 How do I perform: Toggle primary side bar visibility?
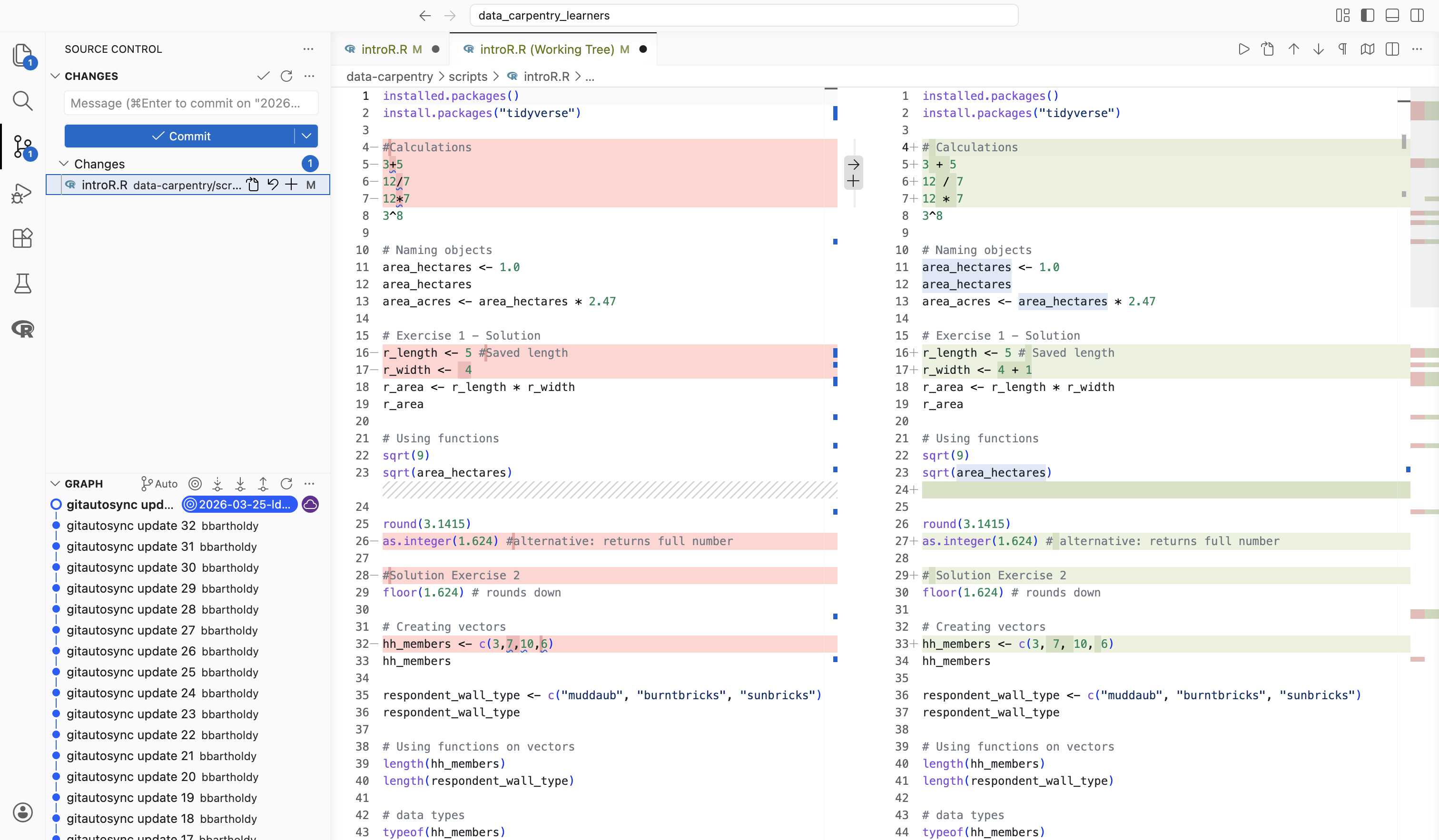click(1367, 15)
